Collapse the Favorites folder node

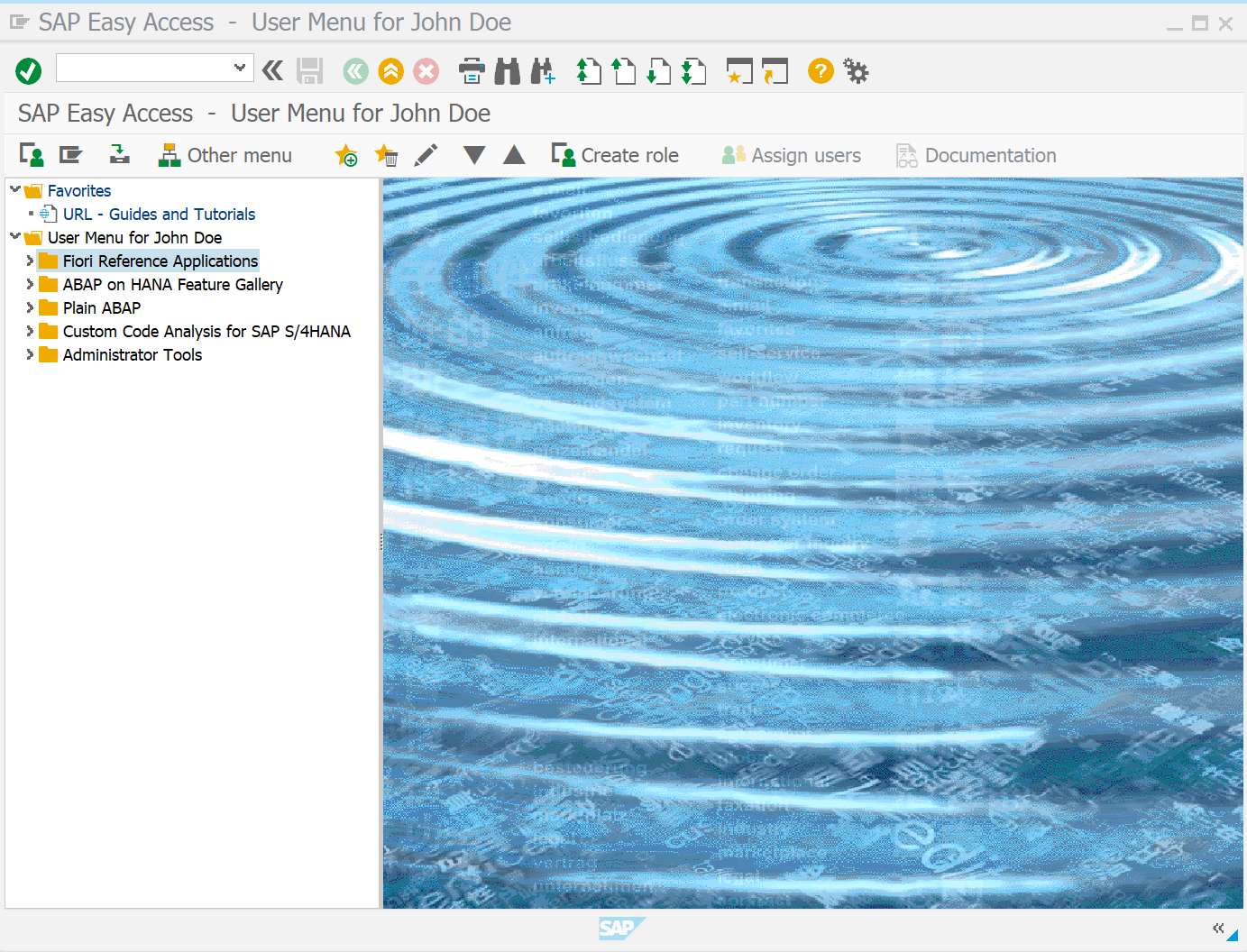click(x=14, y=189)
